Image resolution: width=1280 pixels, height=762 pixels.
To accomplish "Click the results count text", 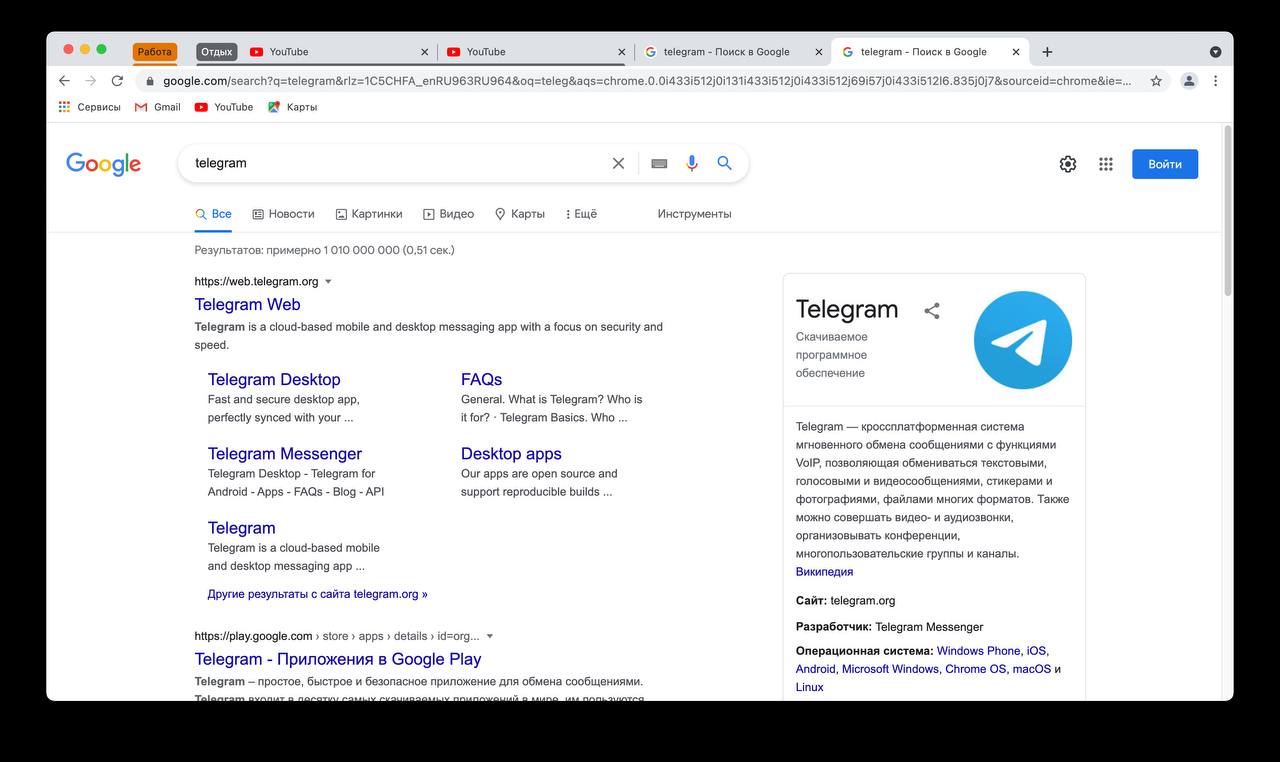I will pos(324,250).
